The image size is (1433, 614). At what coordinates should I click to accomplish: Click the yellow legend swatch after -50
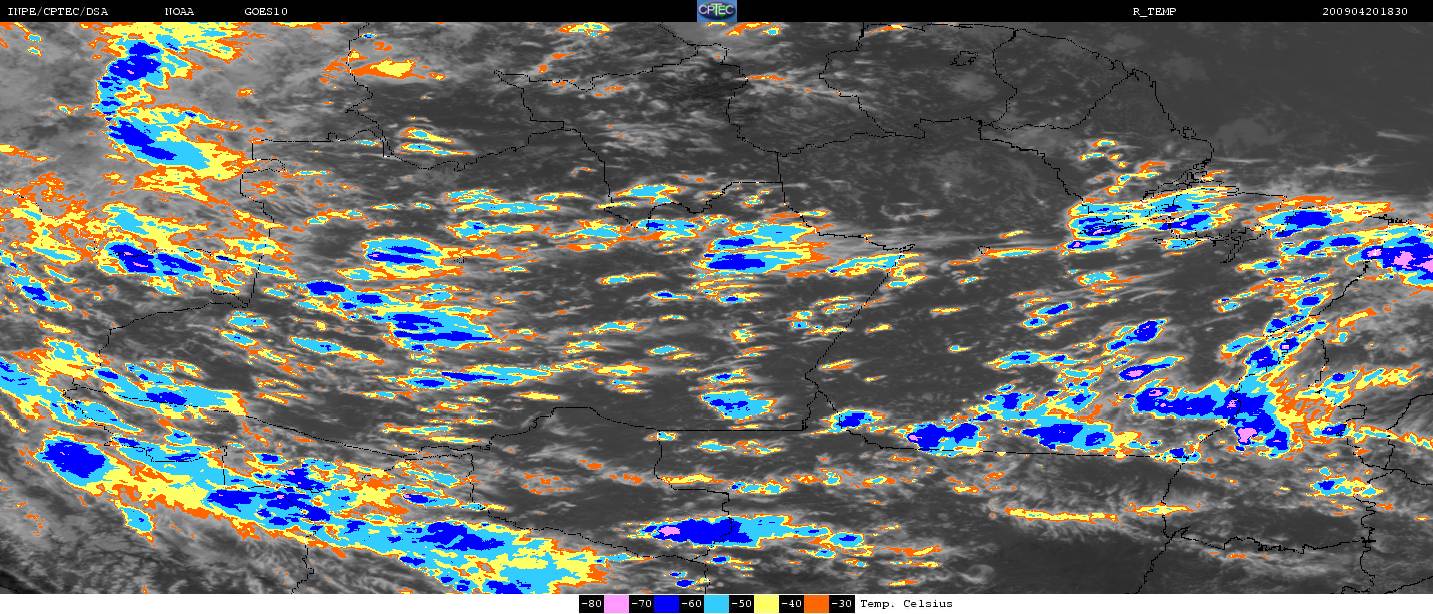tap(766, 604)
